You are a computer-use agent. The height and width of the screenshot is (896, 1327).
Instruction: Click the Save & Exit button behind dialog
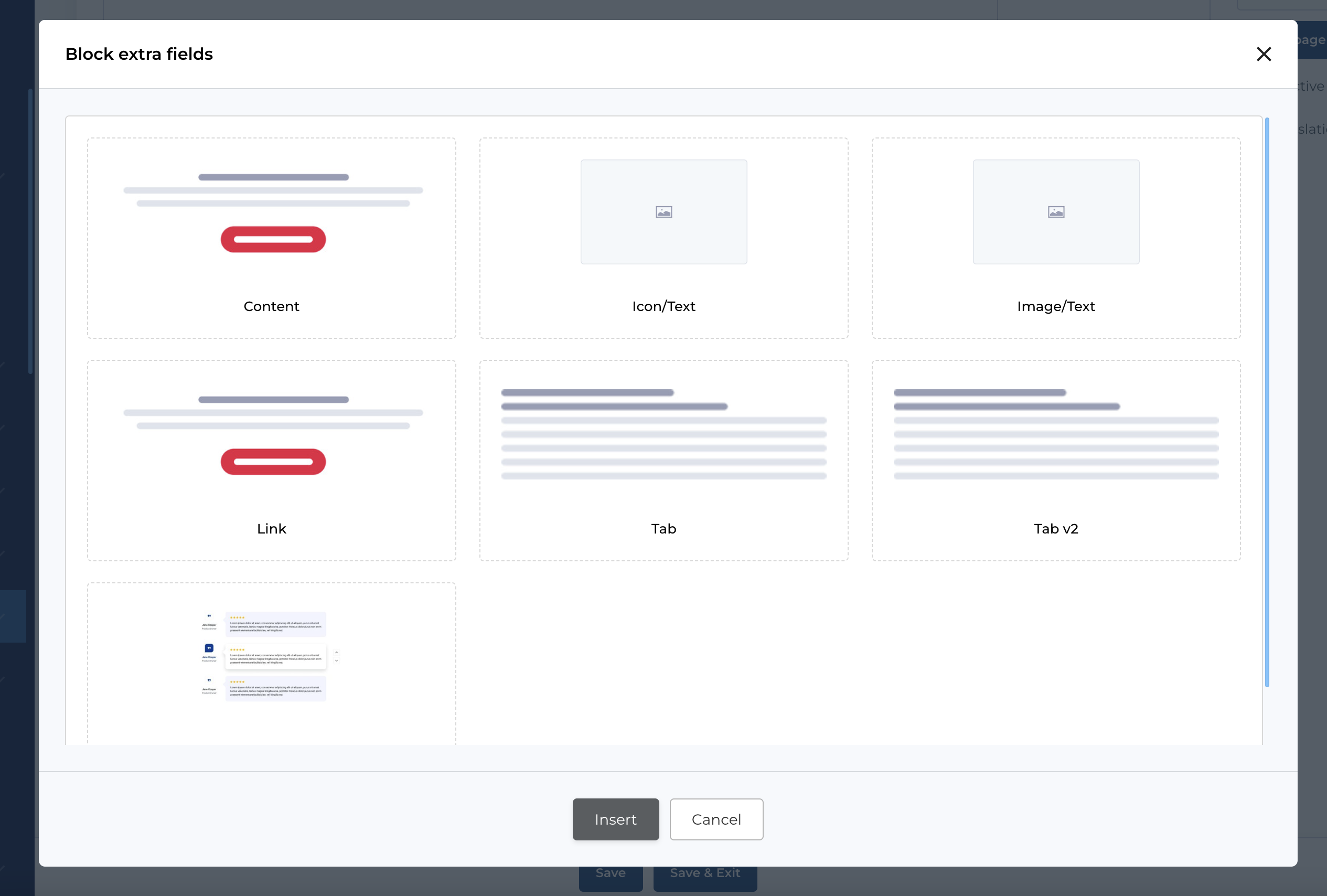[704, 876]
